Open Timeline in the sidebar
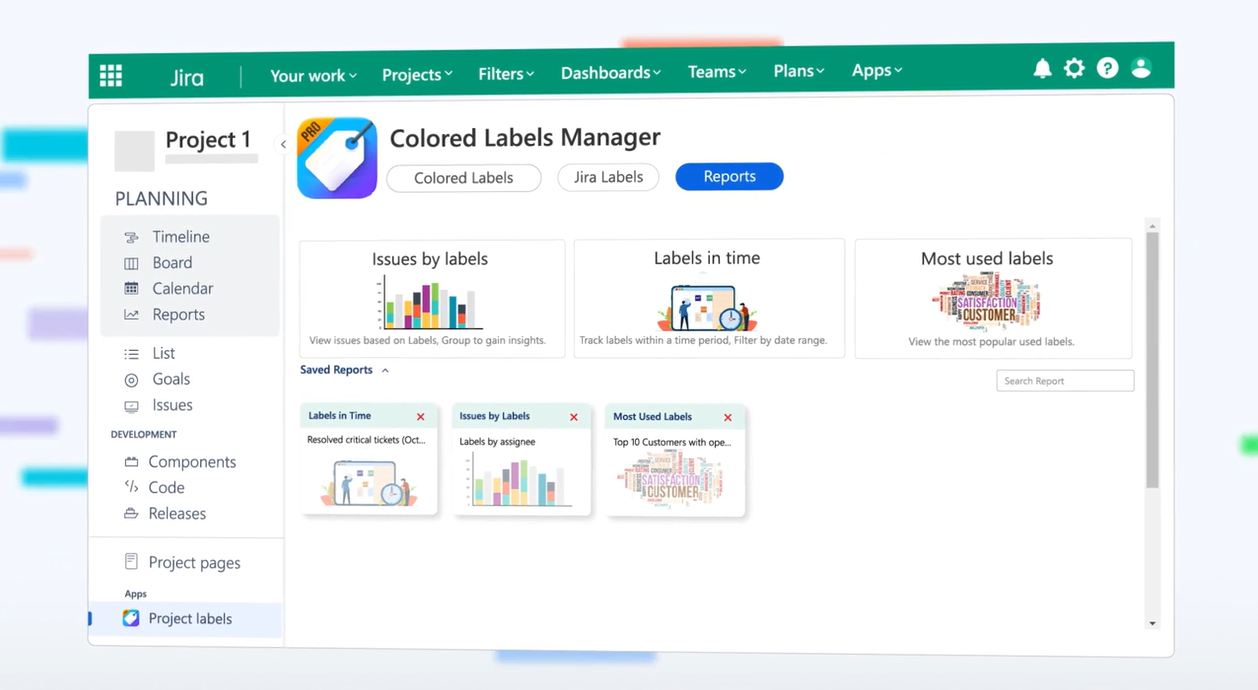 click(x=180, y=237)
